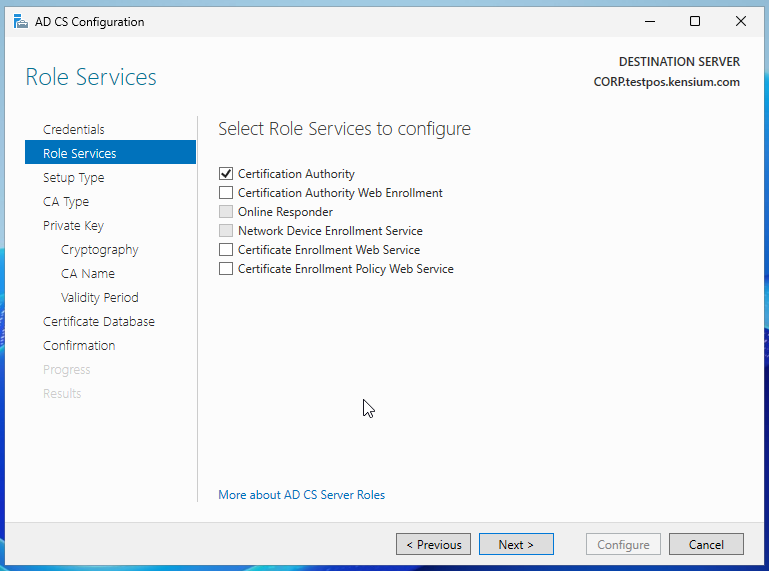Click the Next button
The image size is (769, 571).
(x=516, y=545)
